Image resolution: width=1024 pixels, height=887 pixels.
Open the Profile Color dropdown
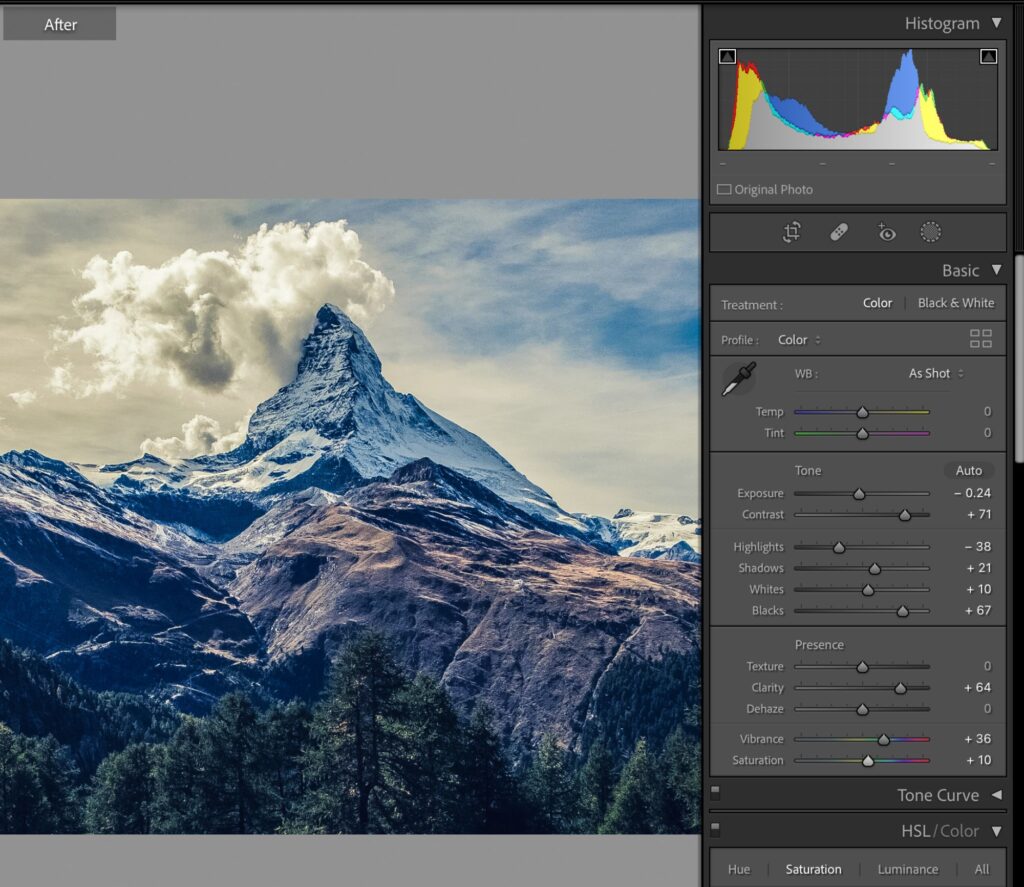[799, 340]
